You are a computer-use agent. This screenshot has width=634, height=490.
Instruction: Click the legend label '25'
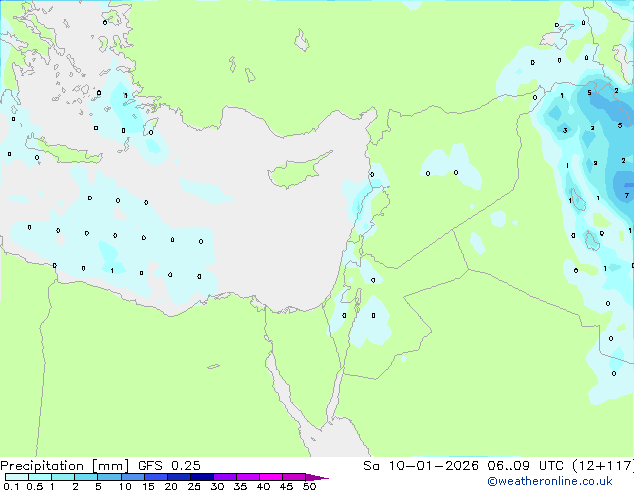[x=194, y=486]
